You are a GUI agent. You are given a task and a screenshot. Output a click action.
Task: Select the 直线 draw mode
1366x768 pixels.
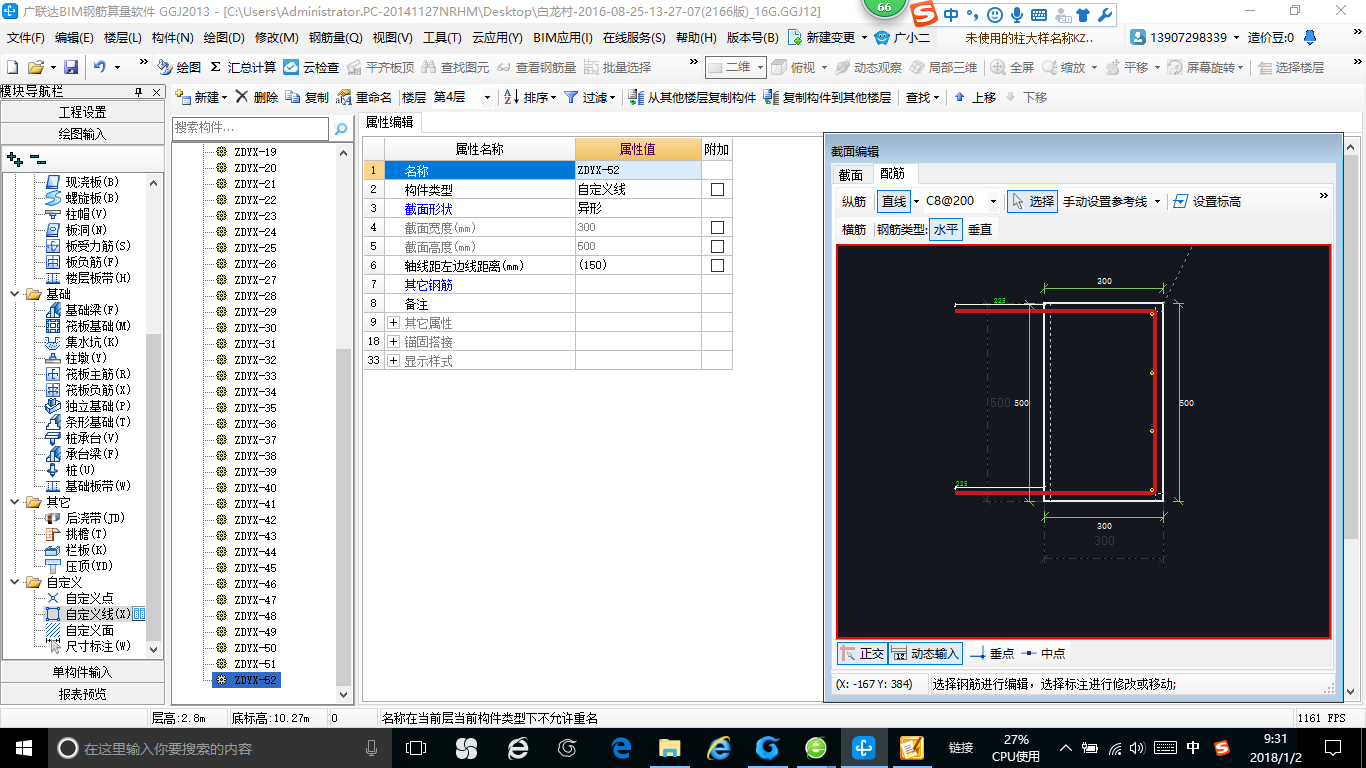click(x=893, y=201)
